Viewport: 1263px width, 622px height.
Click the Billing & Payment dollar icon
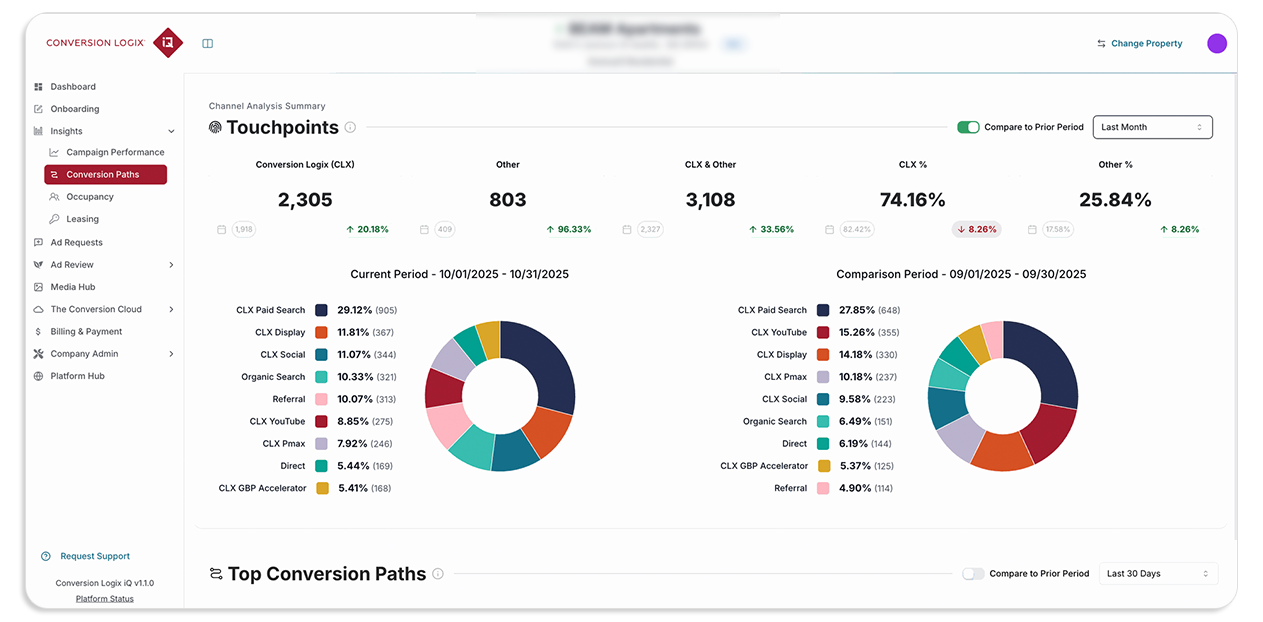tap(38, 331)
